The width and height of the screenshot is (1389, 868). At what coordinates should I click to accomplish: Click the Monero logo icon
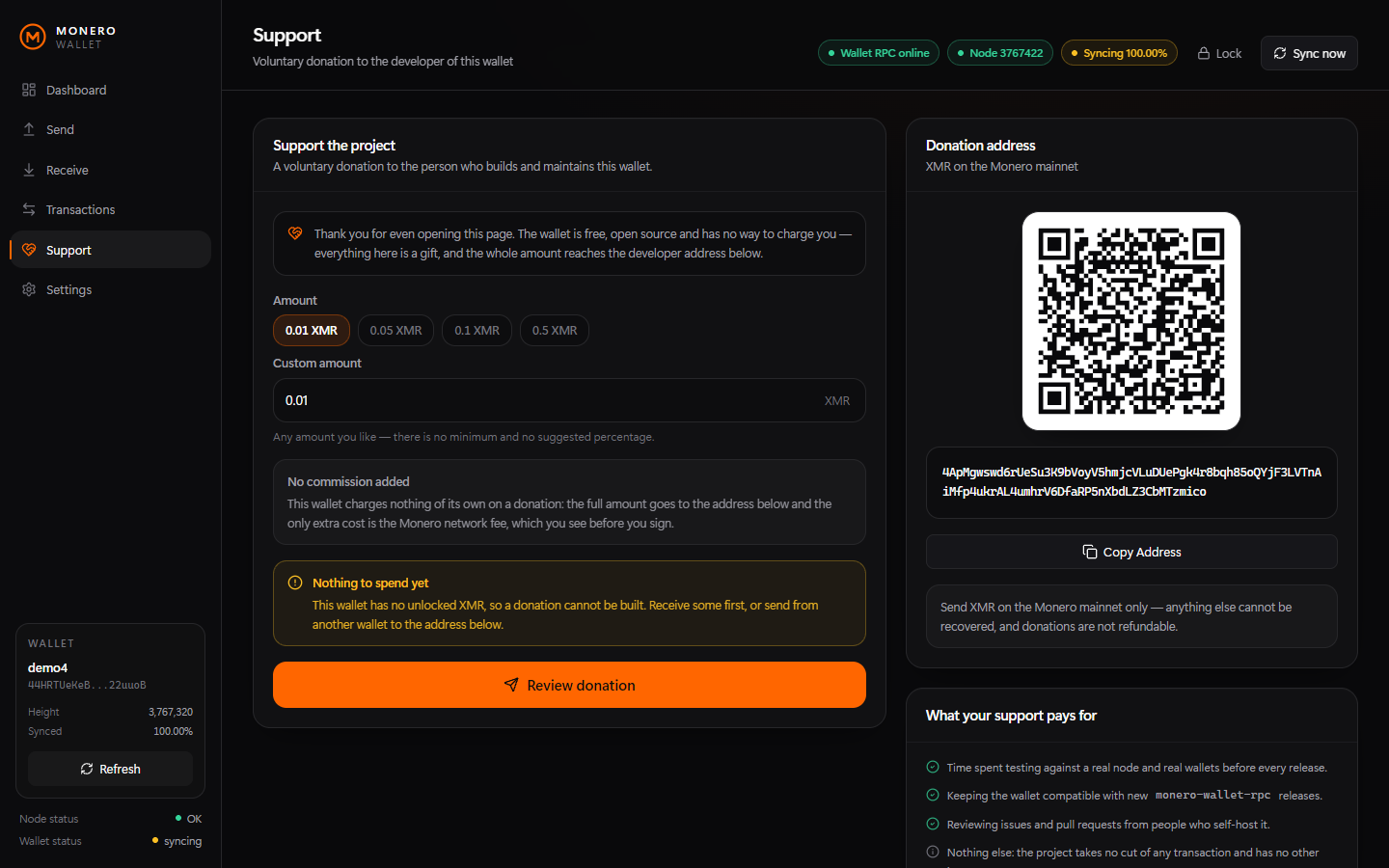33,38
